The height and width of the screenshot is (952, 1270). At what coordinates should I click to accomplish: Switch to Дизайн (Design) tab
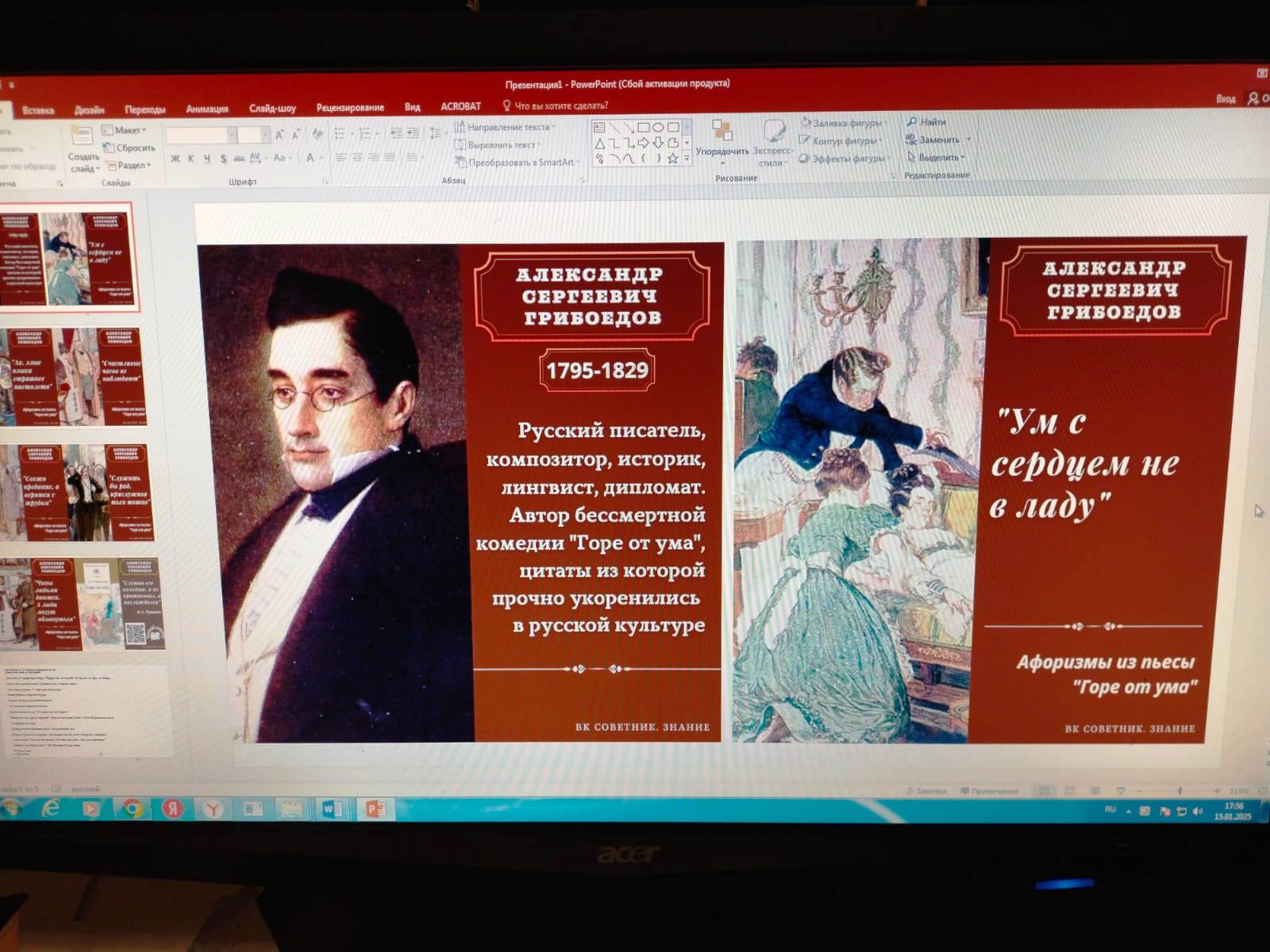coord(90,110)
